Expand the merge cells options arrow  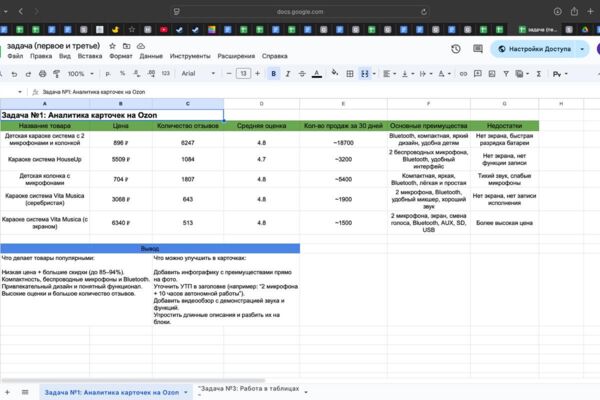click(374, 74)
